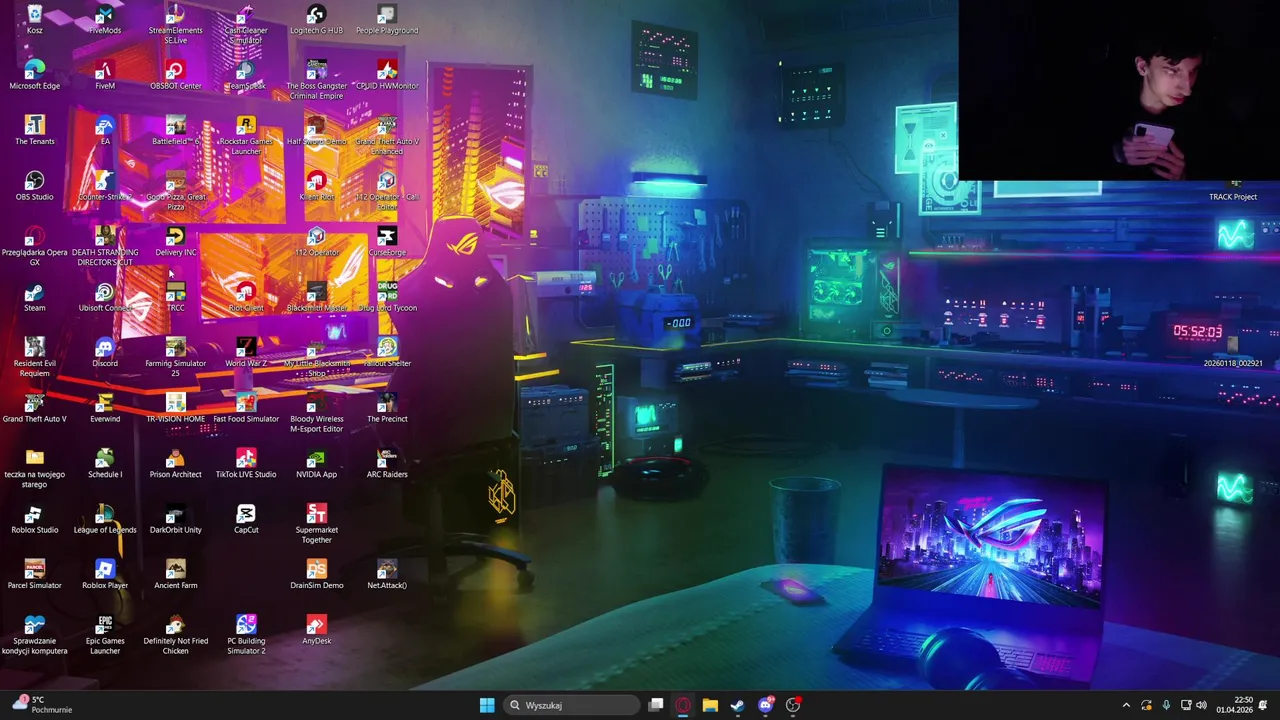
Task: Select Parcel Simulator shortcut
Action: 35,575
